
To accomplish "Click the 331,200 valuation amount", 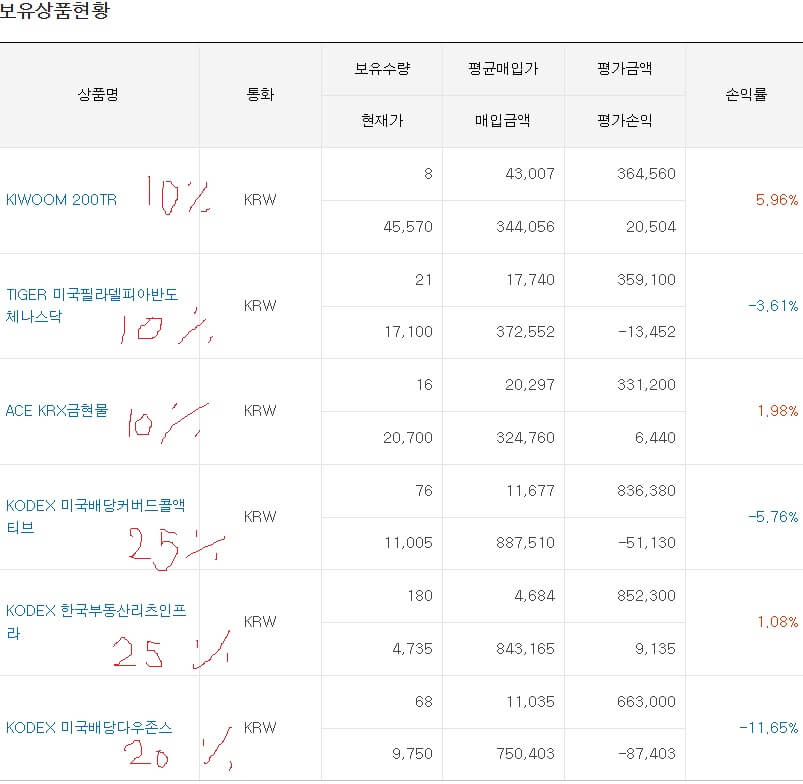I will click(646, 385).
